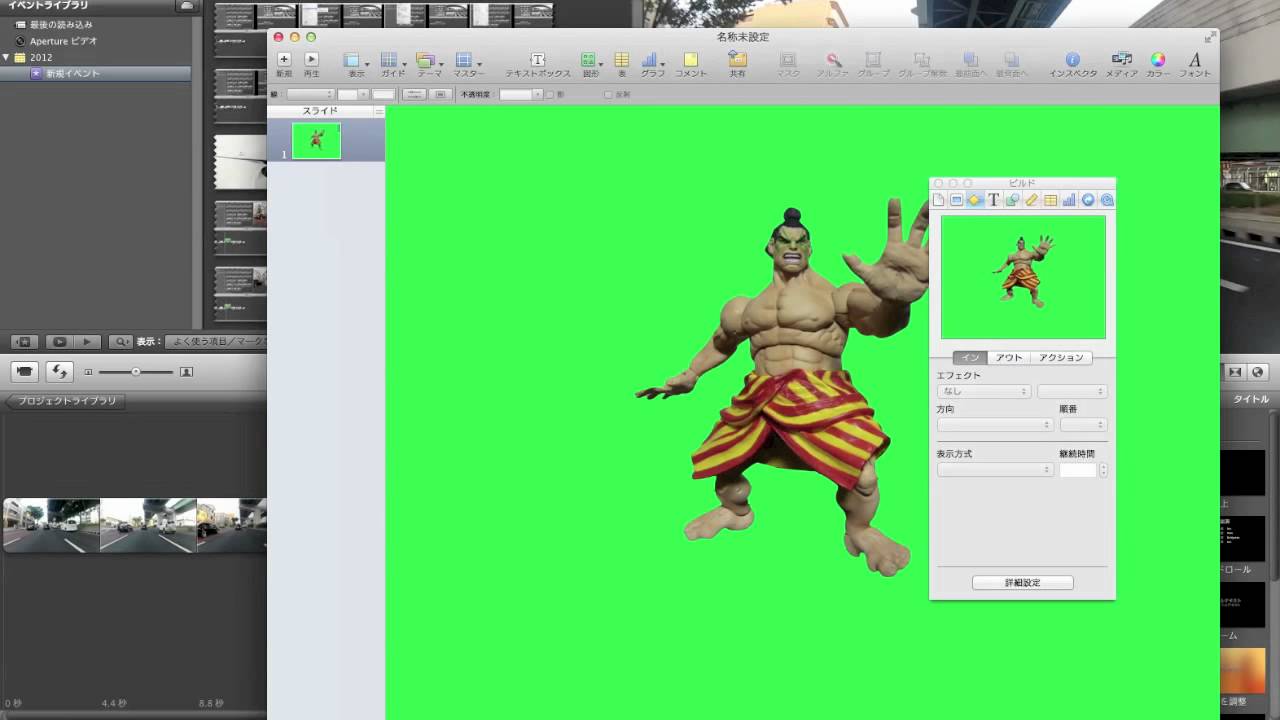This screenshot has width=1280, height=720.
Task: Open the ガイド guides dropdown
Action: [393, 65]
